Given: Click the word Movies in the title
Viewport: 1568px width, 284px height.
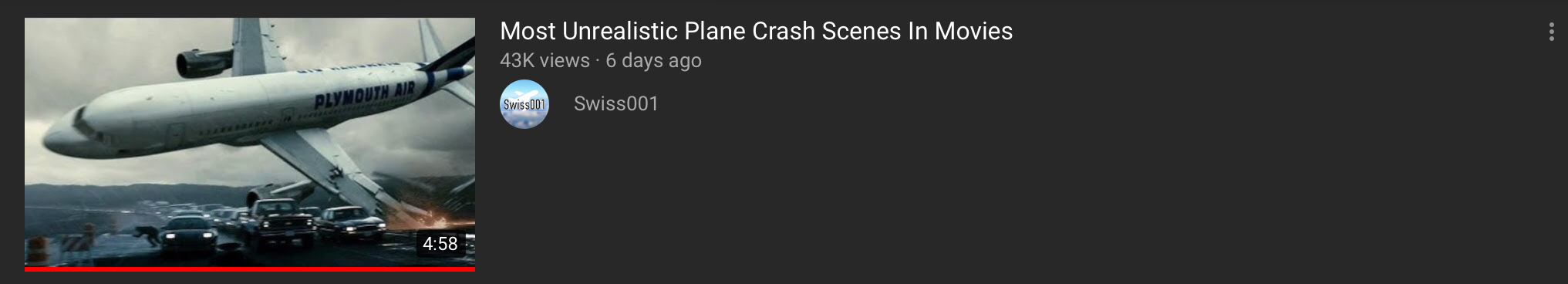Looking at the screenshot, I should pyautogui.click(x=973, y=31).
